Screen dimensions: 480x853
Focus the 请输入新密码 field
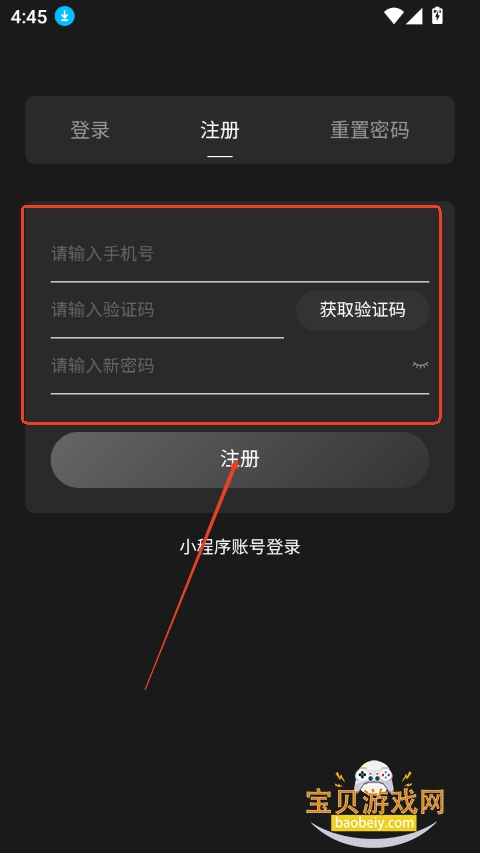[x=229, y=366]
